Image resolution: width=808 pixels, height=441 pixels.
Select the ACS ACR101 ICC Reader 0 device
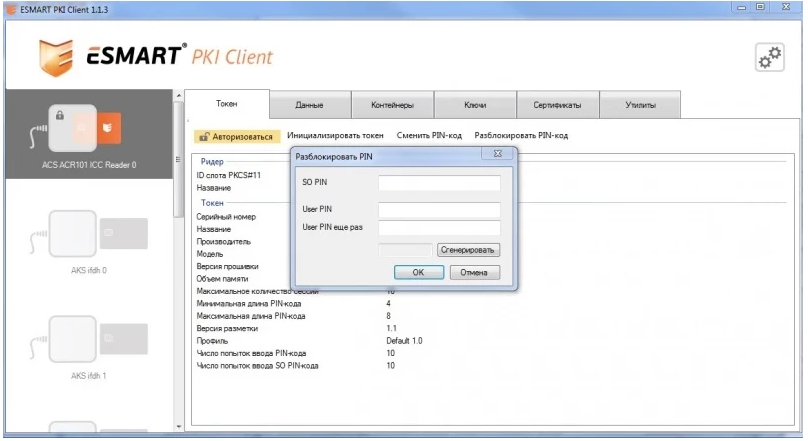[x=89, y=134]
